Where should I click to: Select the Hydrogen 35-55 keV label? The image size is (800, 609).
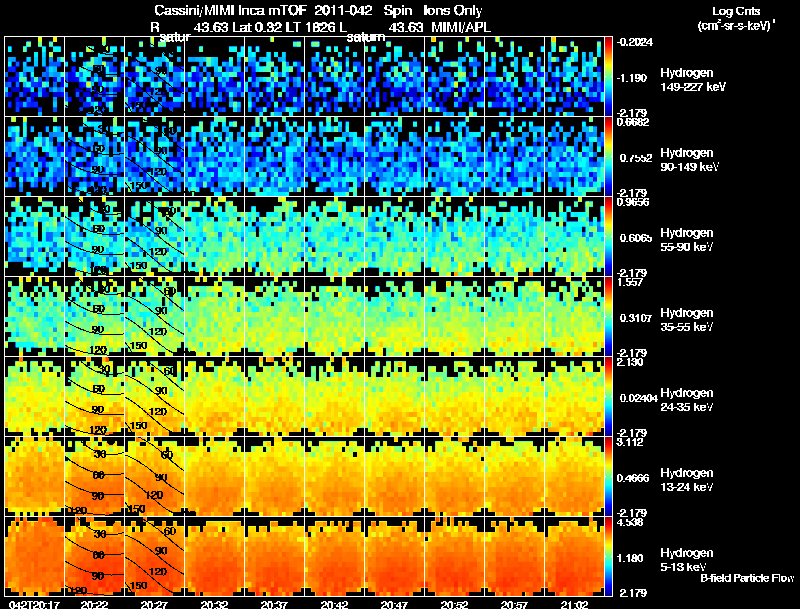(x=687, y=320)
